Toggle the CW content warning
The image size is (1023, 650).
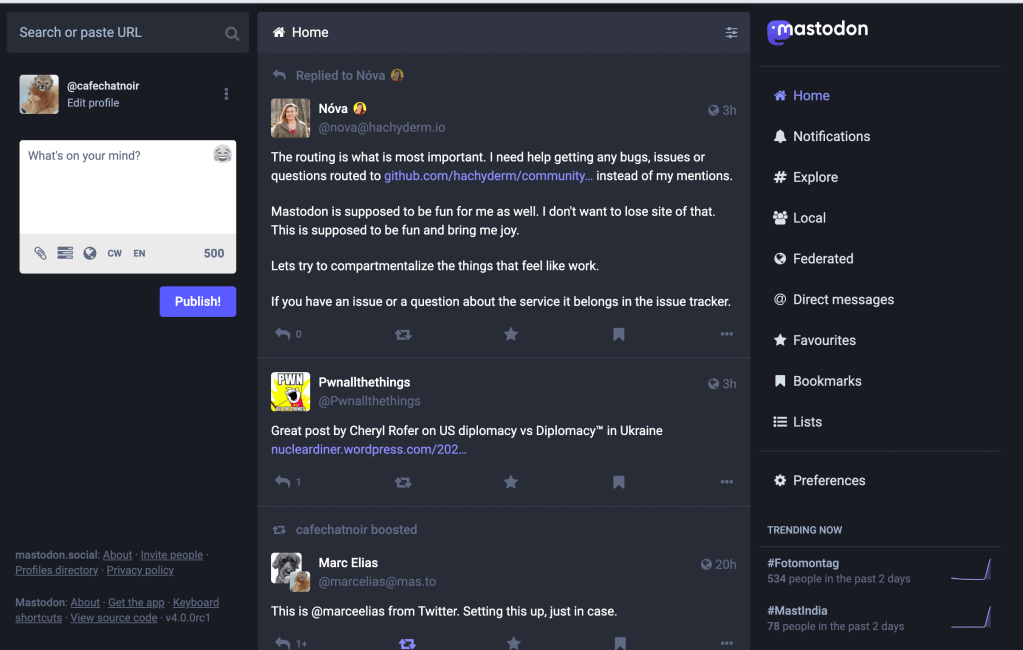tap(115, 253)
